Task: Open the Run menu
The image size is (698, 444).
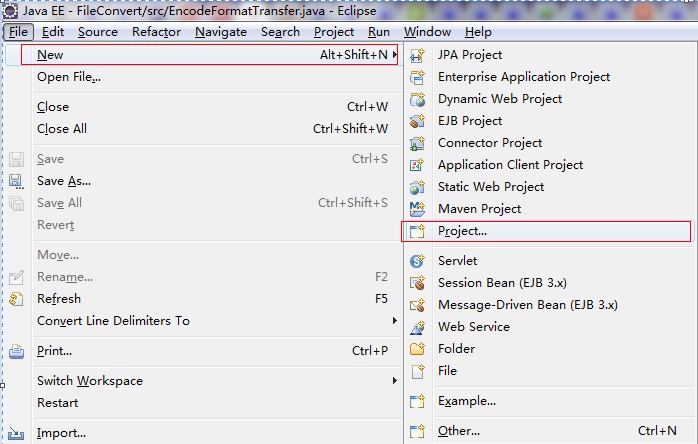Action: 379,32
